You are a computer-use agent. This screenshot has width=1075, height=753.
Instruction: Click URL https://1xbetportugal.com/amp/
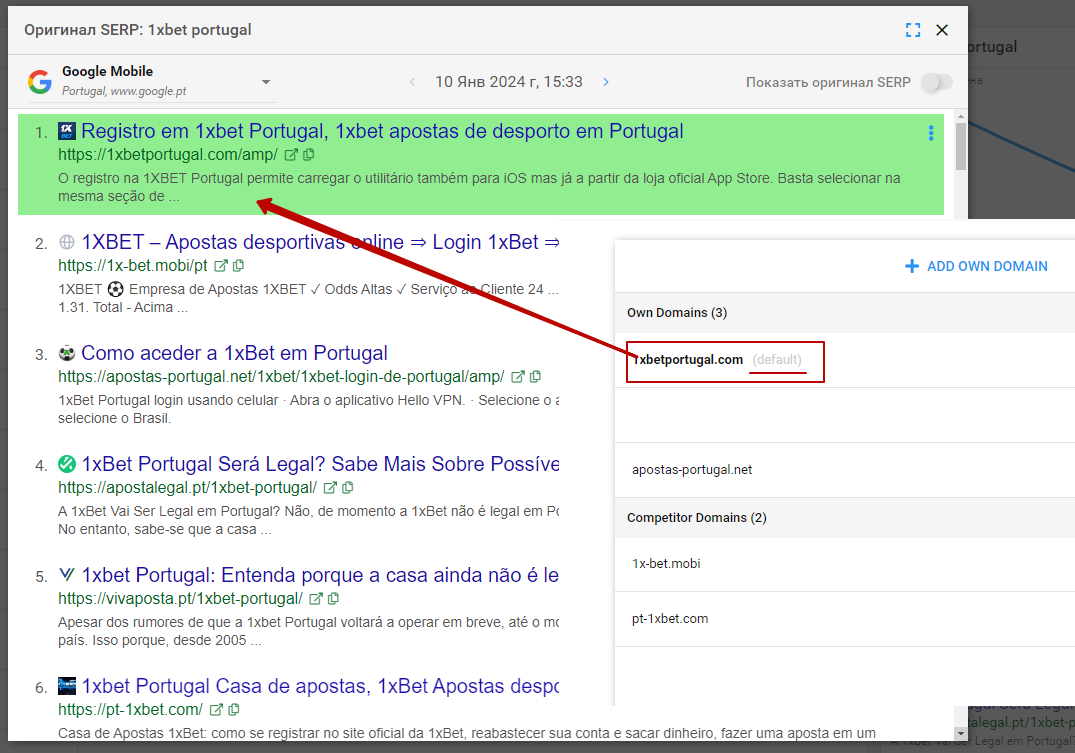168,155
